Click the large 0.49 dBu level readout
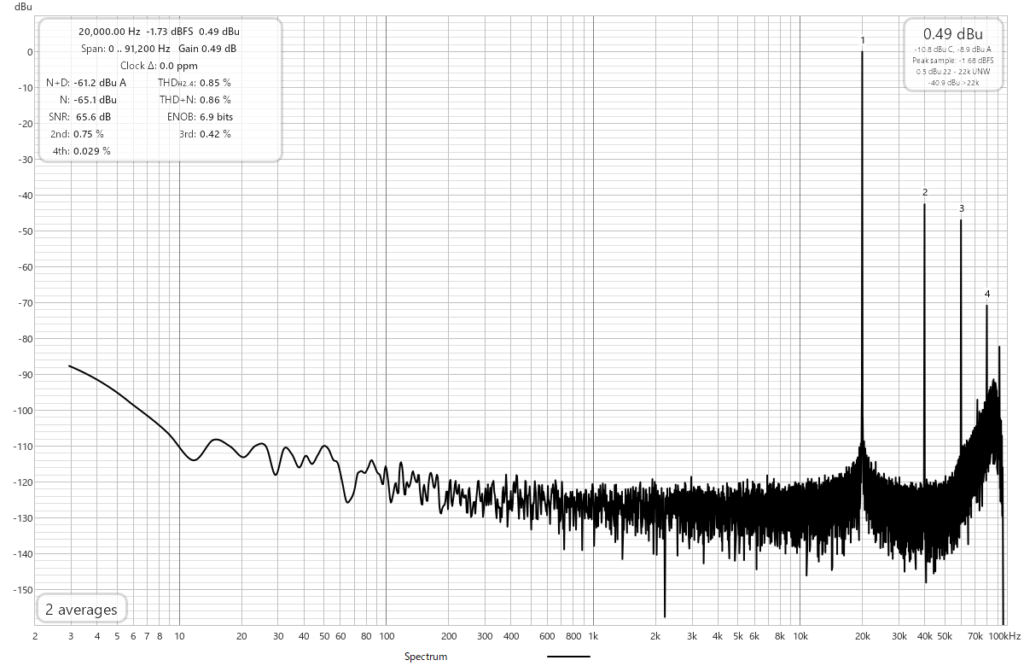 pos(952,34)
